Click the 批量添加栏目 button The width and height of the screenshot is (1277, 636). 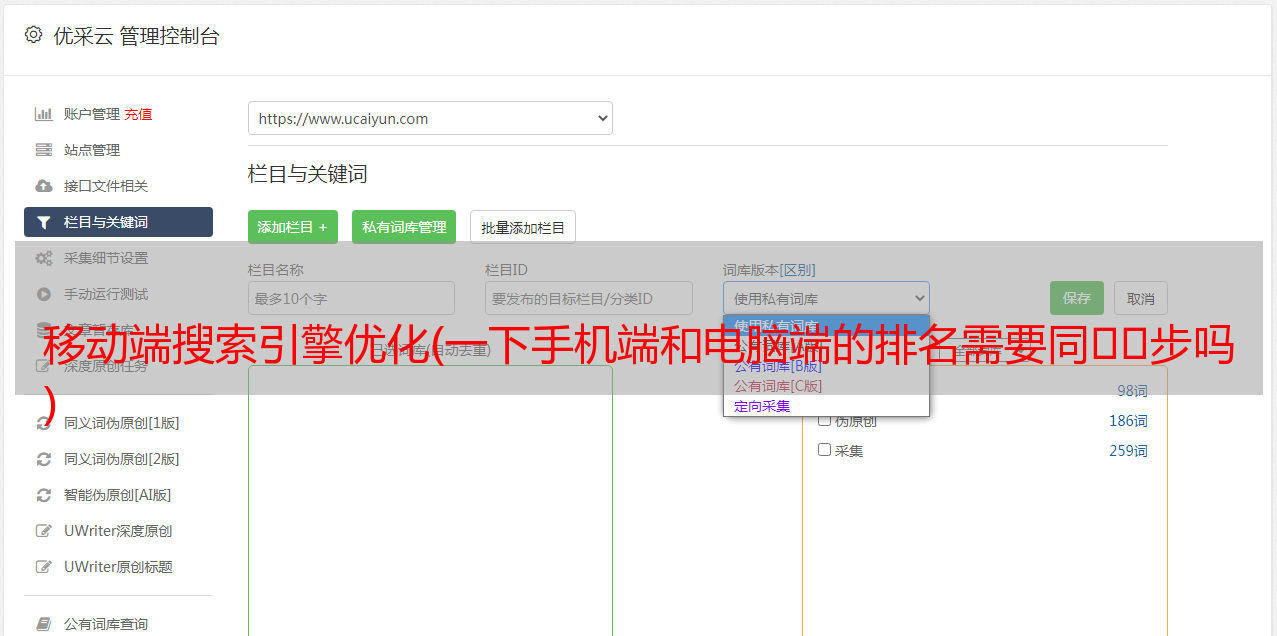click(523, 227)
